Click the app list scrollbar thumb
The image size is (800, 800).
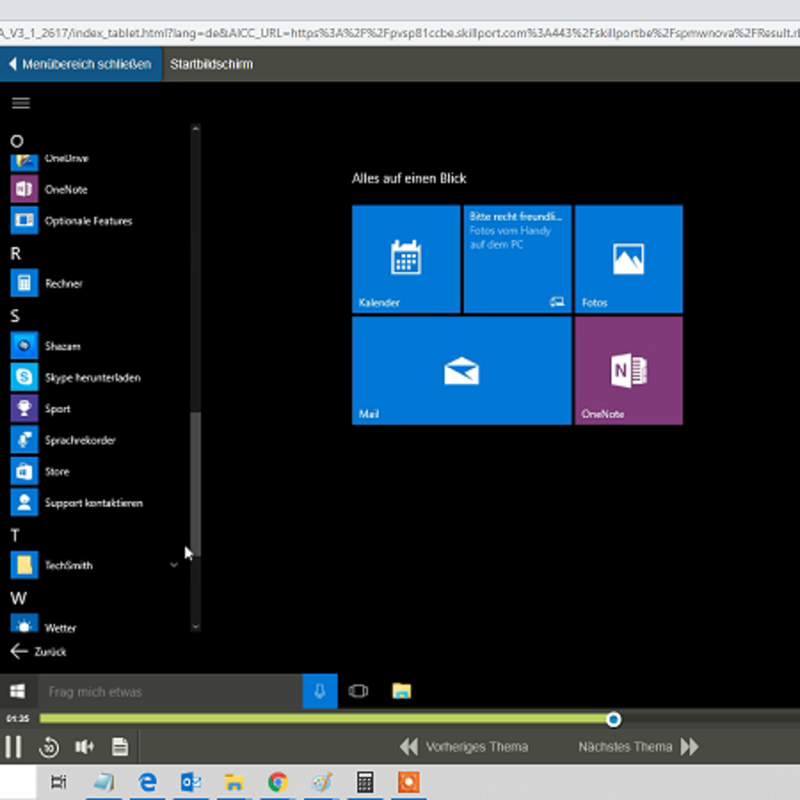pos(195,484)
